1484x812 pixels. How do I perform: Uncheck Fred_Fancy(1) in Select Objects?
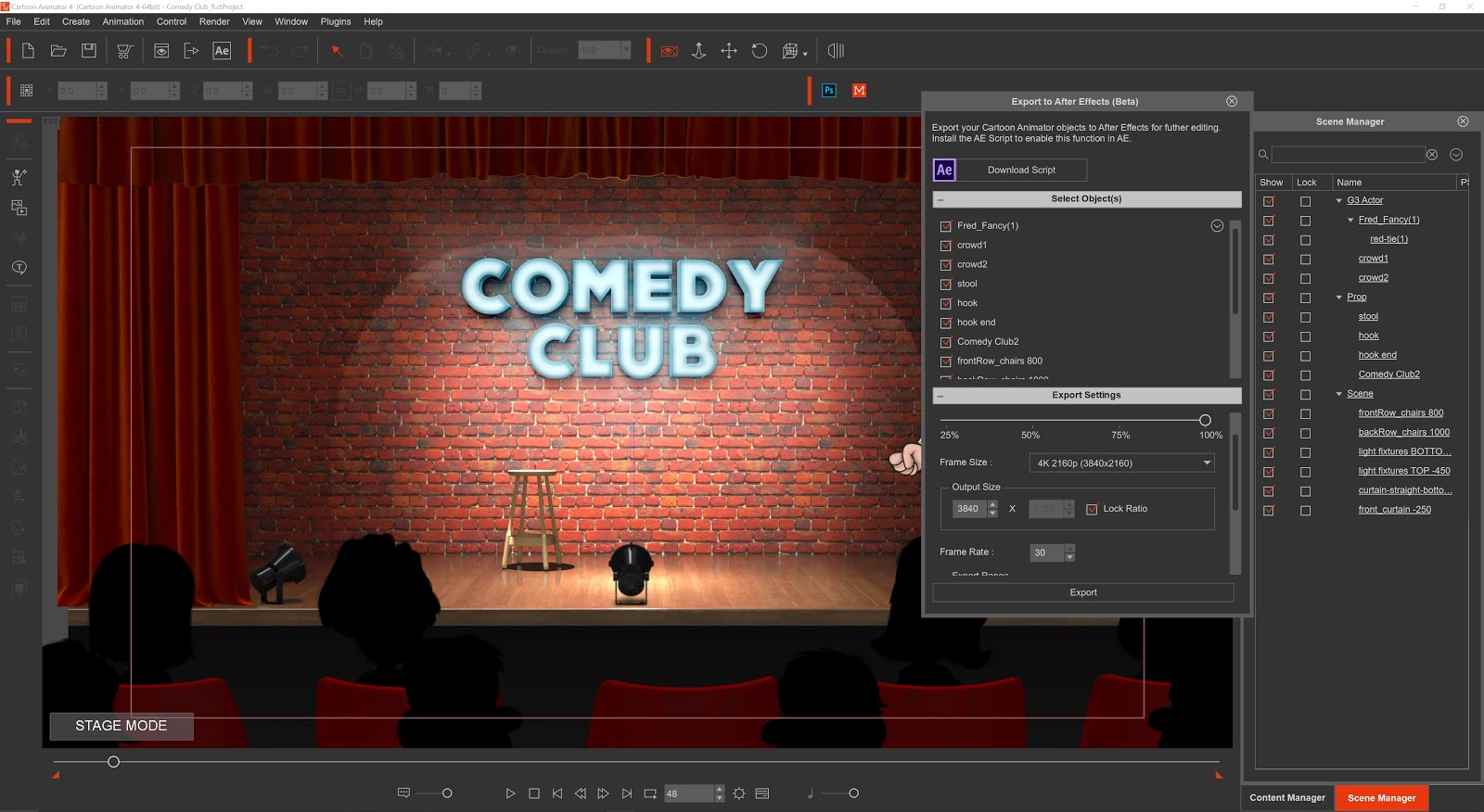click(946, 226)
